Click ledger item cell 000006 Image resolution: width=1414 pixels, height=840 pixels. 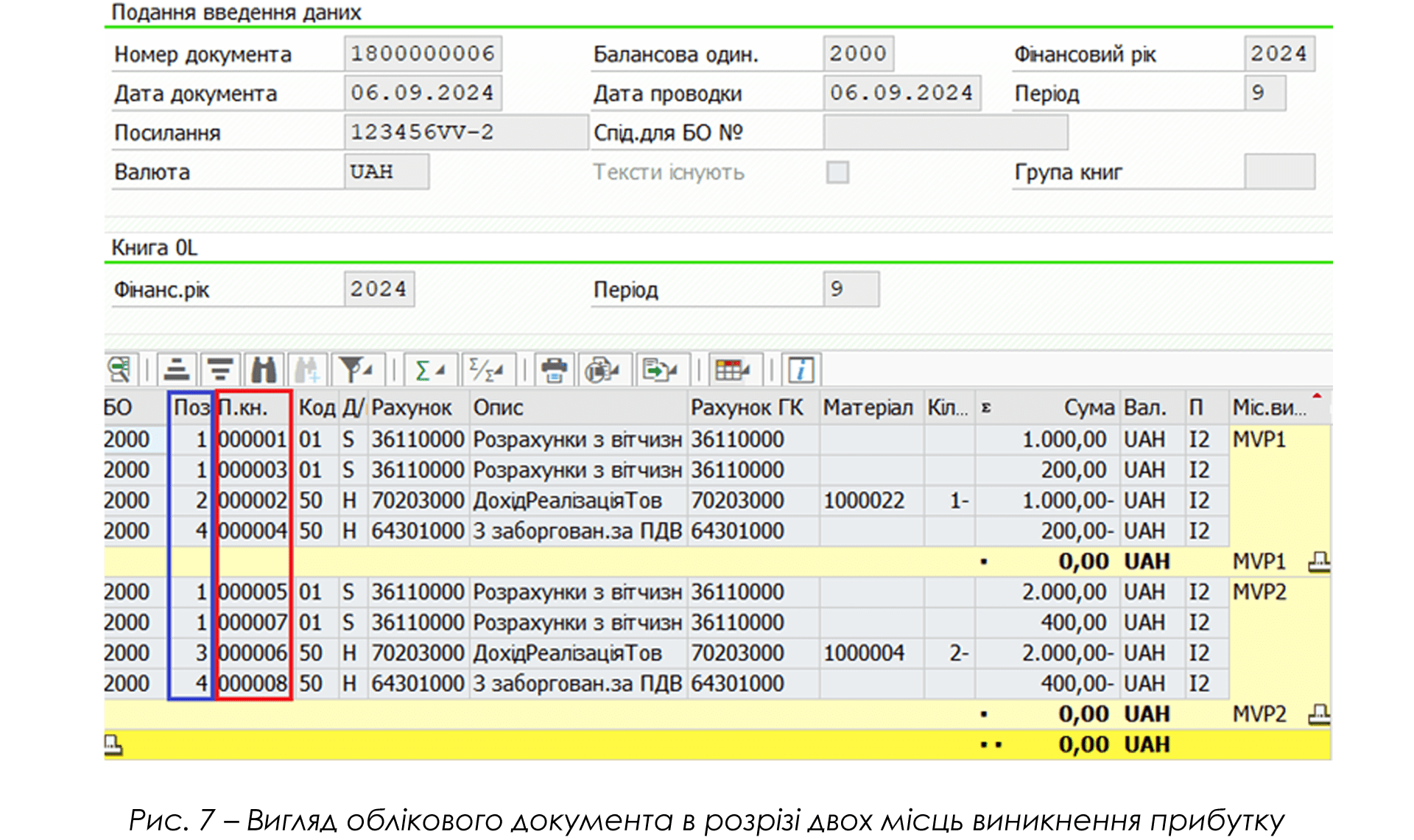click(x=253, y=653)
